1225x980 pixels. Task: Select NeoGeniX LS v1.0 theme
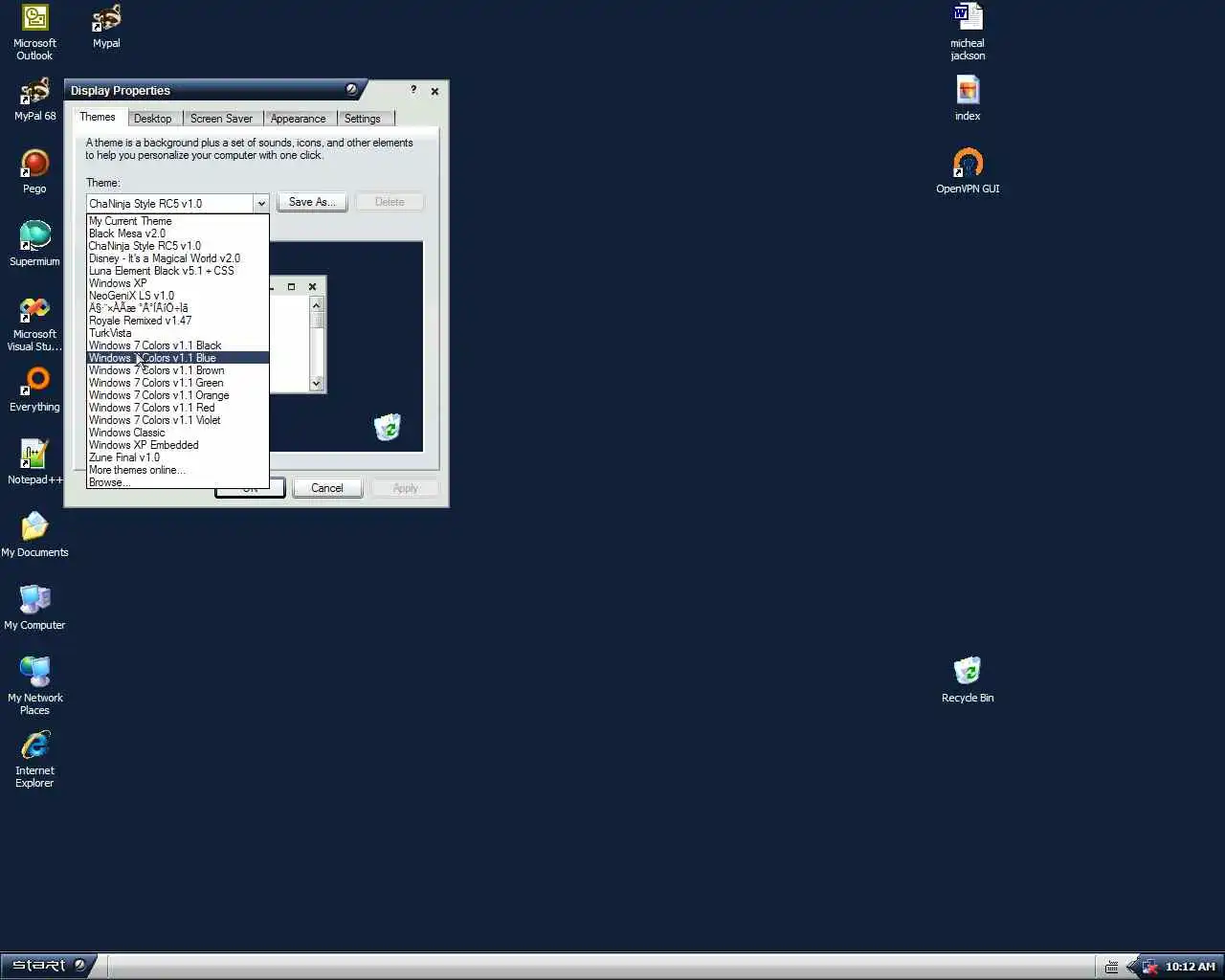point(177,296)
